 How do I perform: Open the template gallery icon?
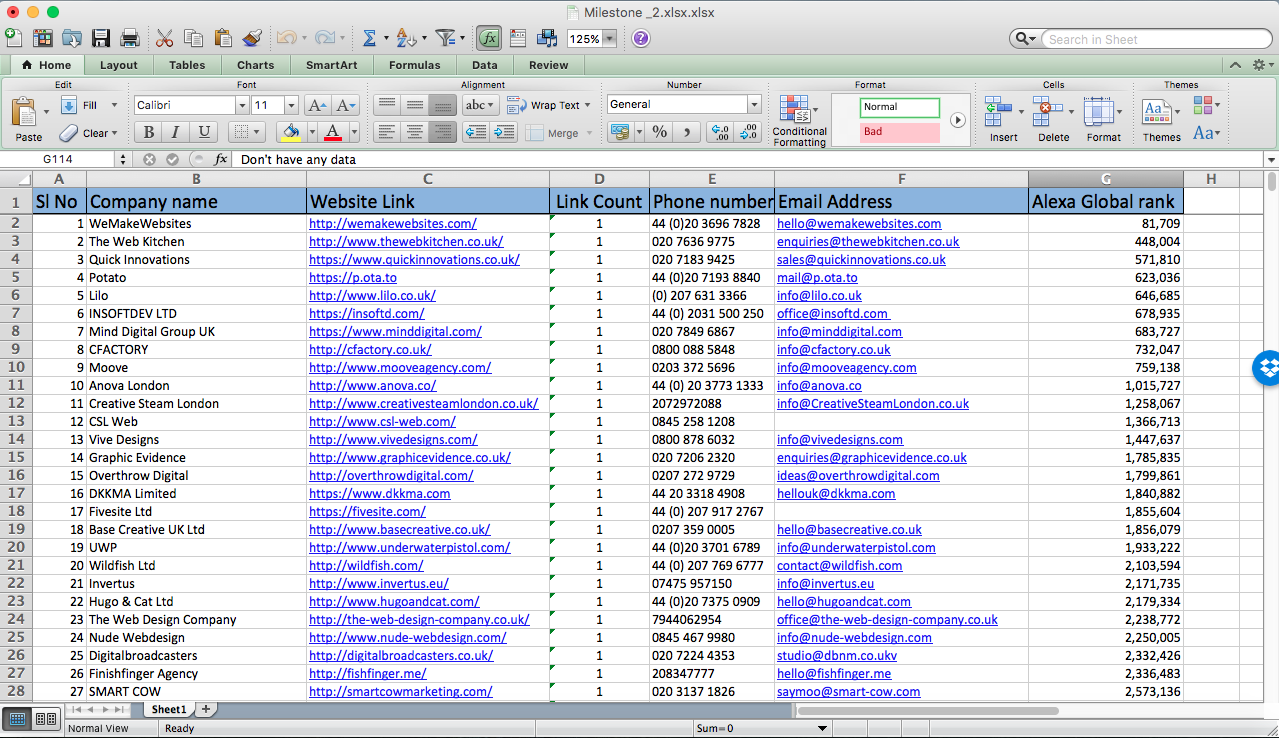pyautogui.click(x=43, y=38)
